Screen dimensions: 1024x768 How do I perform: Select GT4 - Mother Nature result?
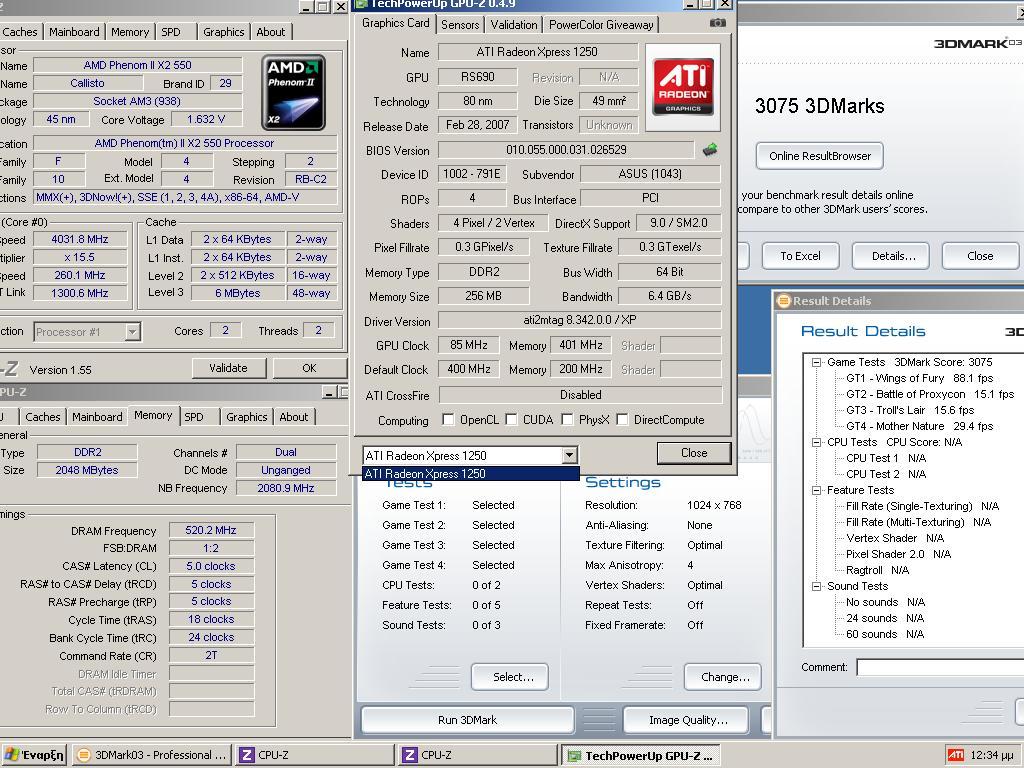pyautogui.click(x=920, y=426)
